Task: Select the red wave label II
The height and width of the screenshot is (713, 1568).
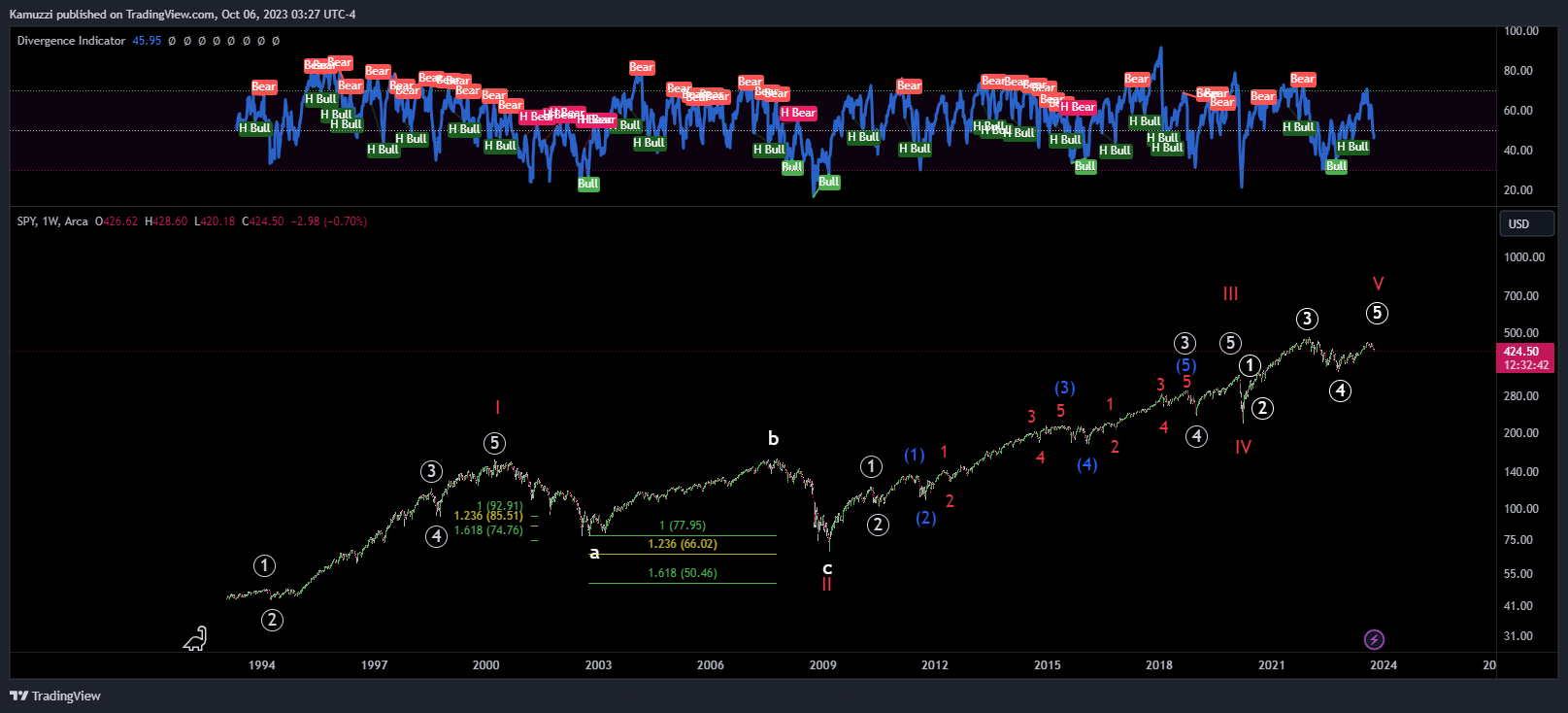Action: (x=826, y=584)
